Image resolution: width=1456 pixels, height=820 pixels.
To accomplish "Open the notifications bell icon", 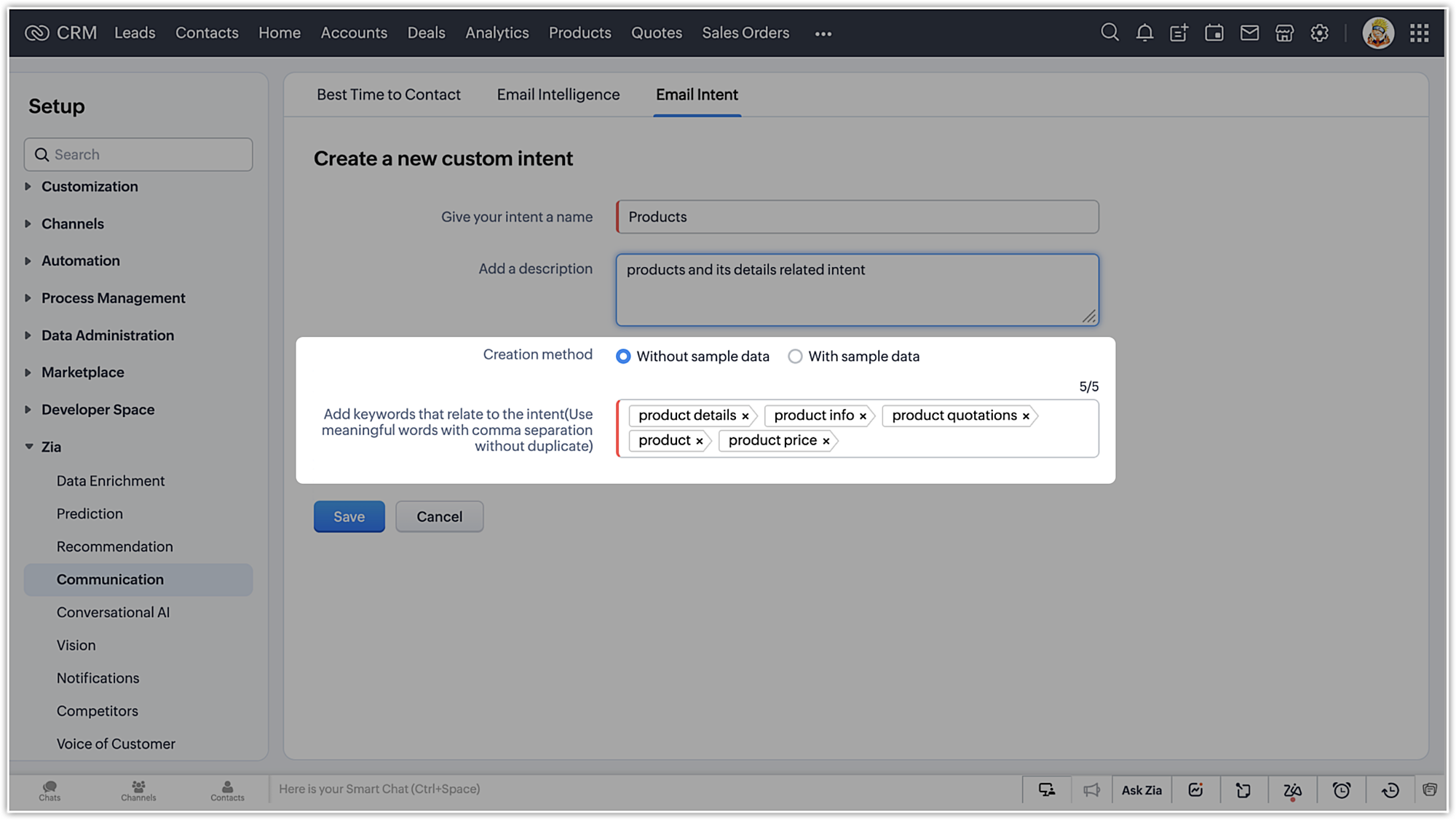I will 1144,33.
